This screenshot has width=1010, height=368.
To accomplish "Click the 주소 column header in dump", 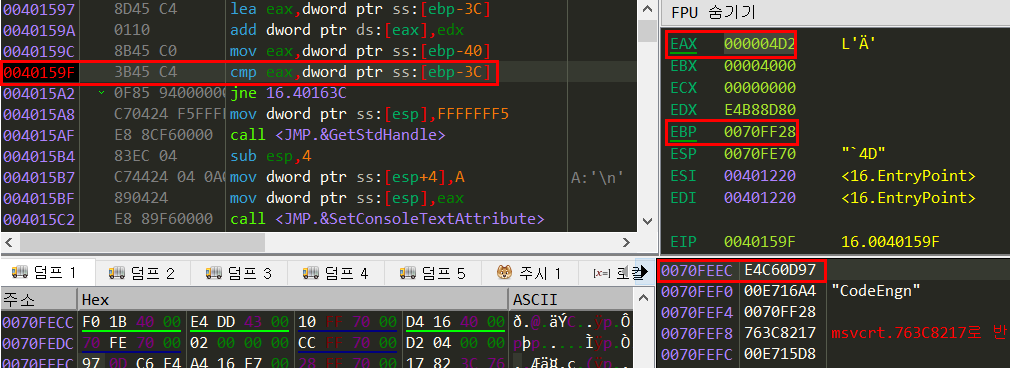I will point(38,299).
